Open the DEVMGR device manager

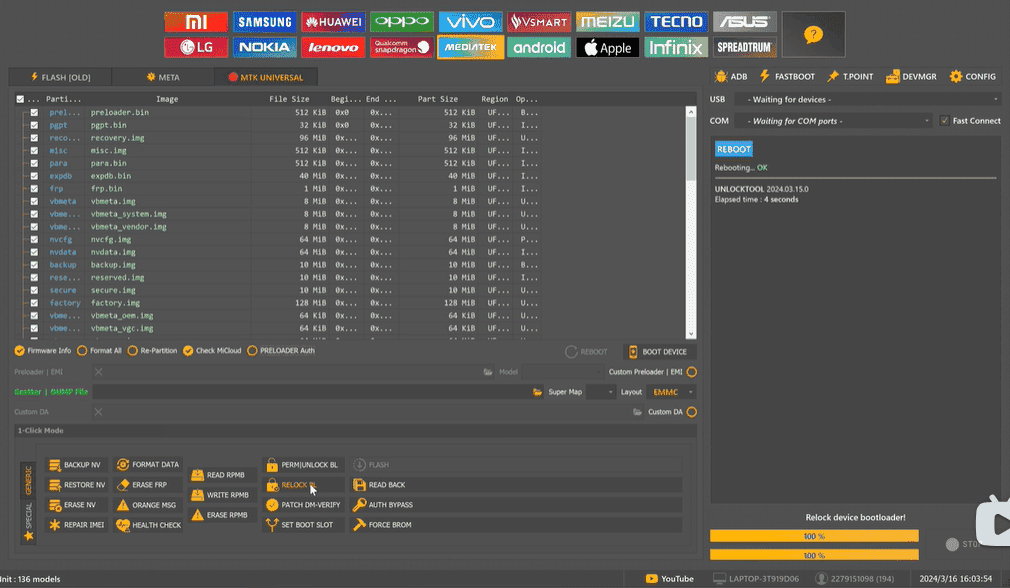point(911,76)
